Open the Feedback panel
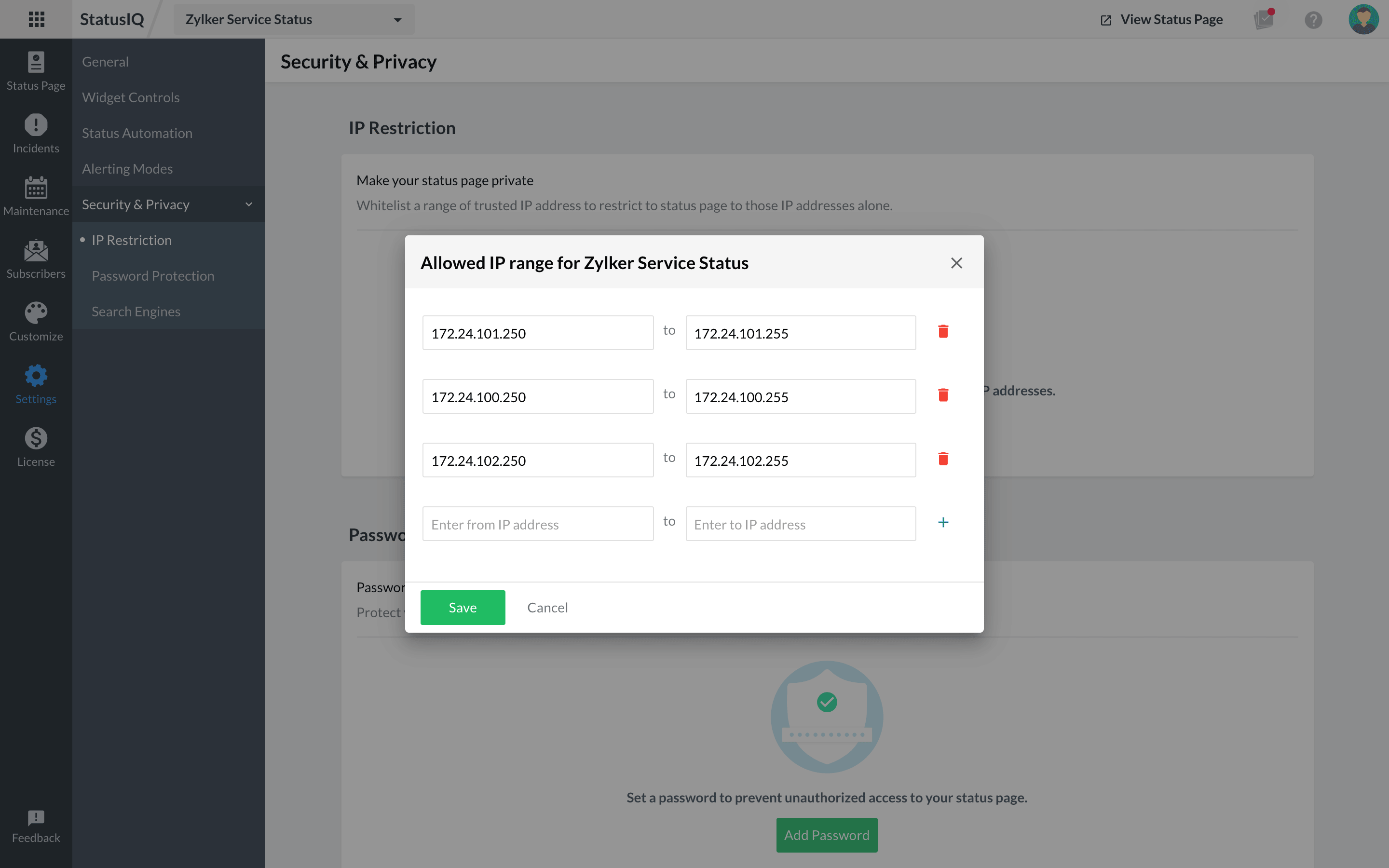1389x868 pixels. click(x=36, y=826)
